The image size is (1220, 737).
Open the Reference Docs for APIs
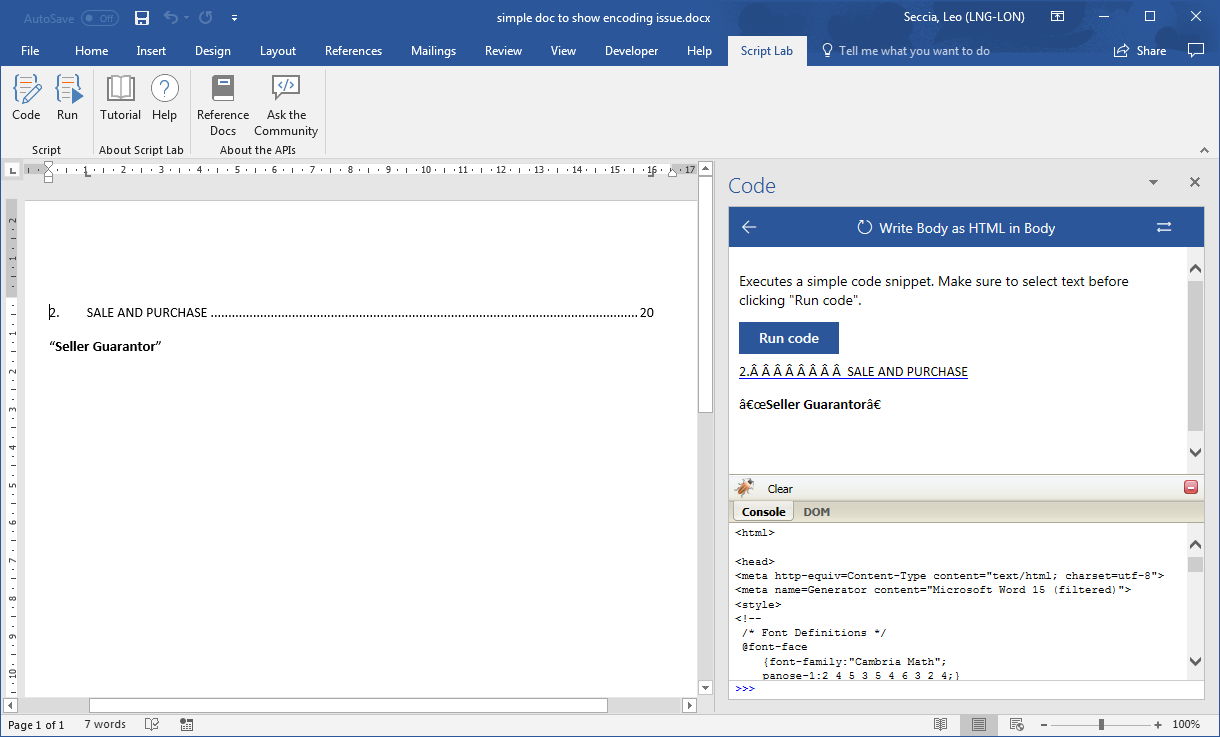(x=222, y=105)
